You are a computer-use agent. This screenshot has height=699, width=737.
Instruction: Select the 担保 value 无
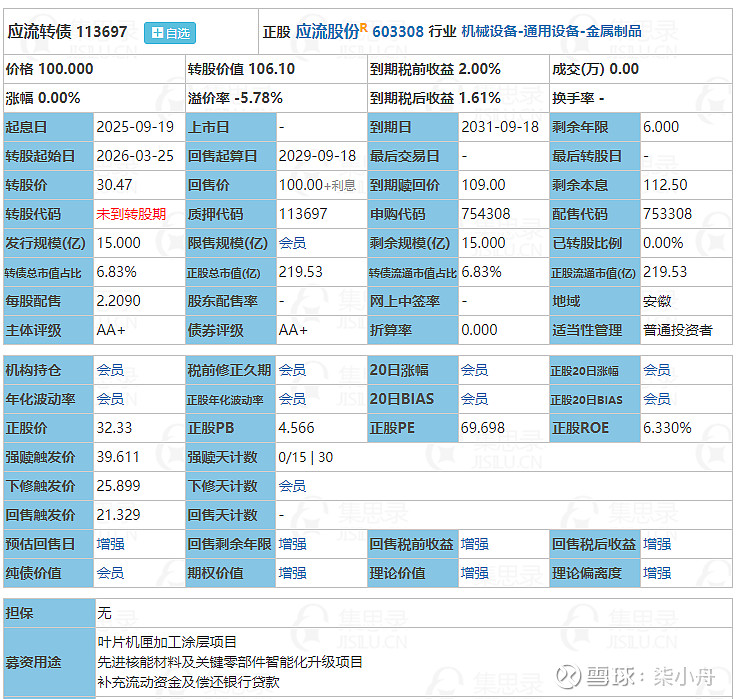[104, 613]
